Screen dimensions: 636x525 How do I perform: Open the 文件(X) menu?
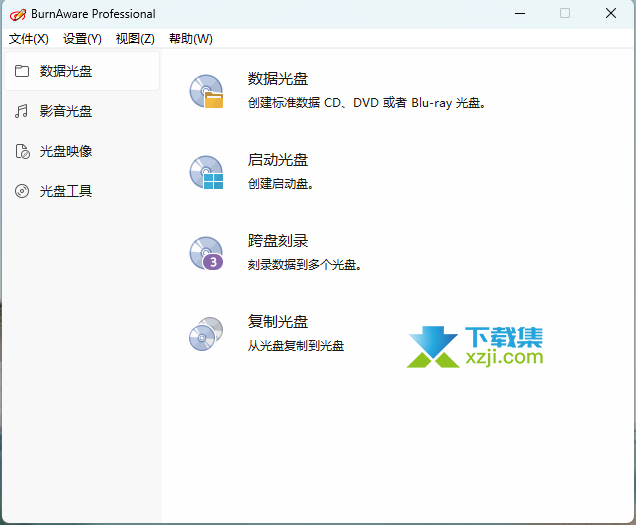pyautogui.click(x=29, y=39)
